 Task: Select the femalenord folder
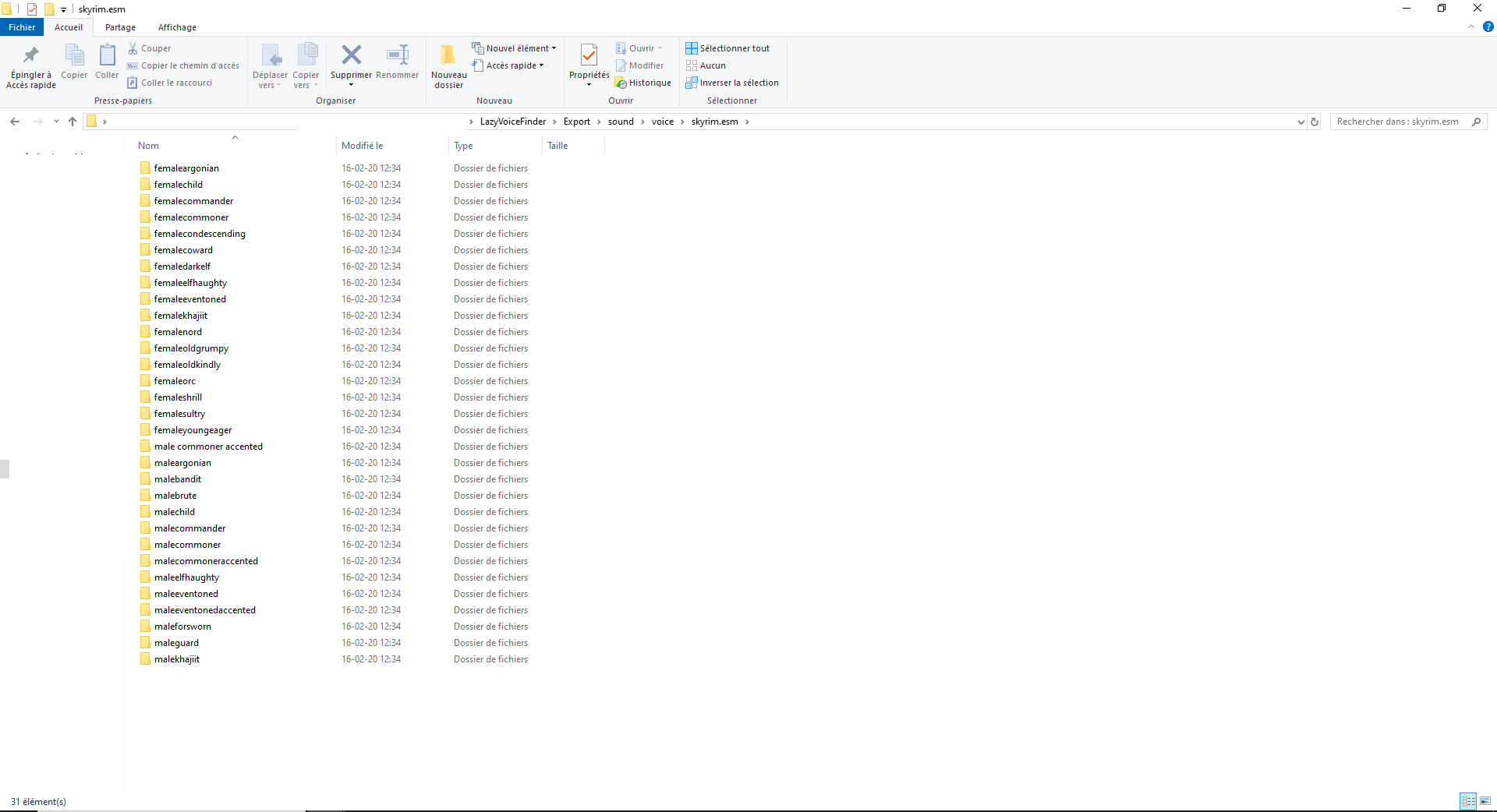pos(178,332)
